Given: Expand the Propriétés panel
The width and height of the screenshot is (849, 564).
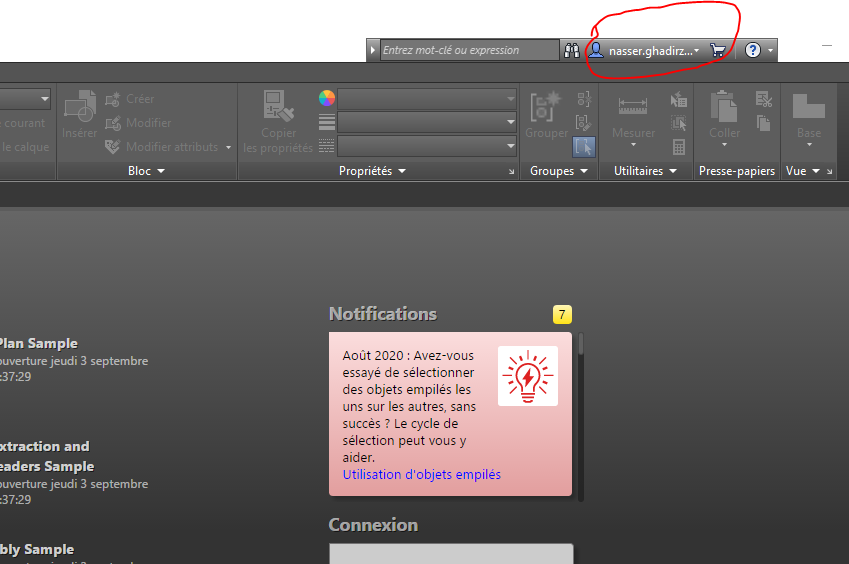Looking at the screenshot, I should (372, 171).
